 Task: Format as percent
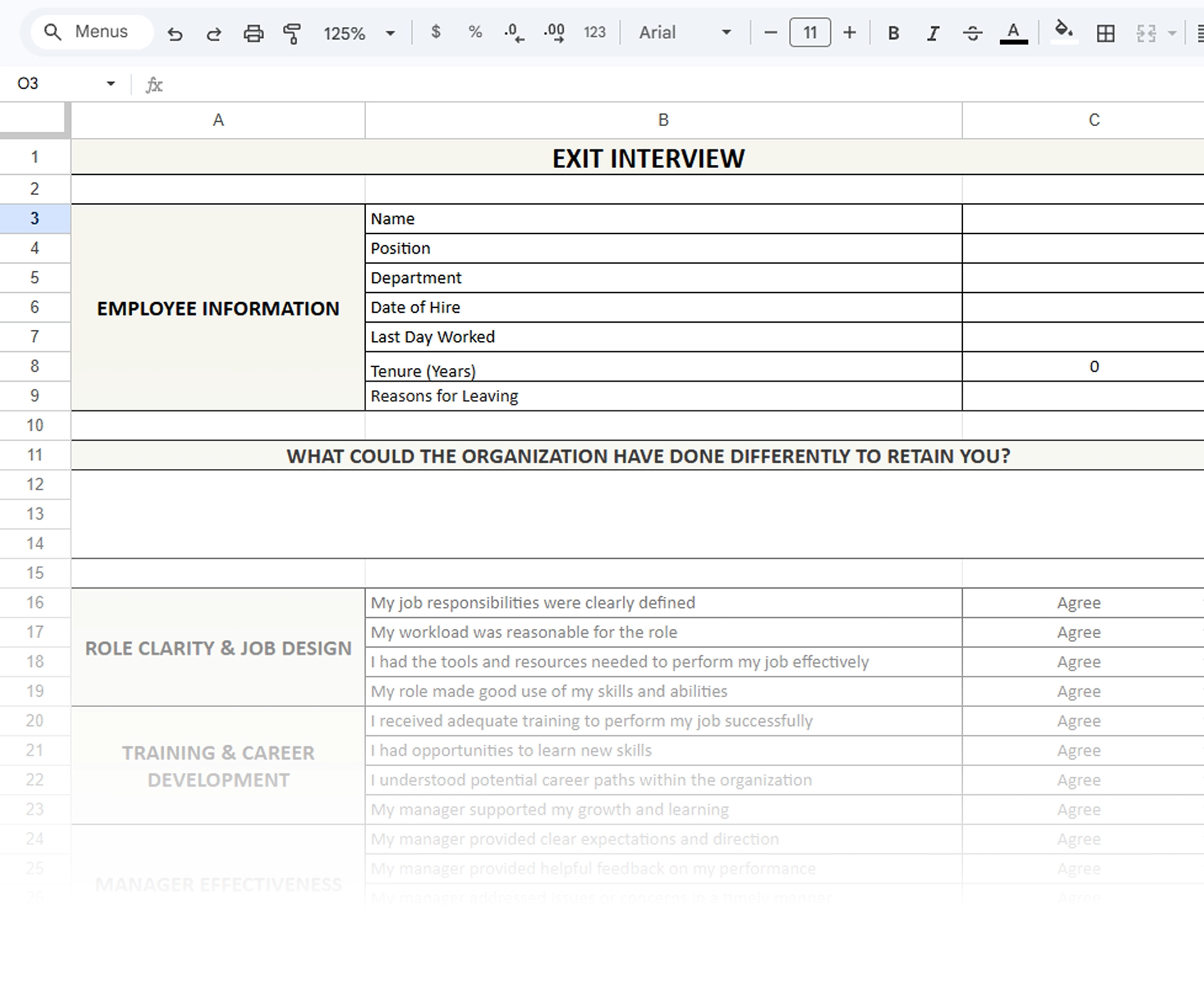pos(475,32)
